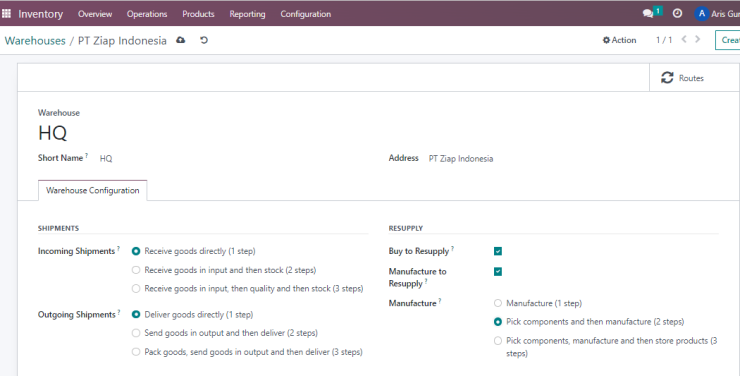
Task: Click the Create button
Action: click(x=728, y=40)
